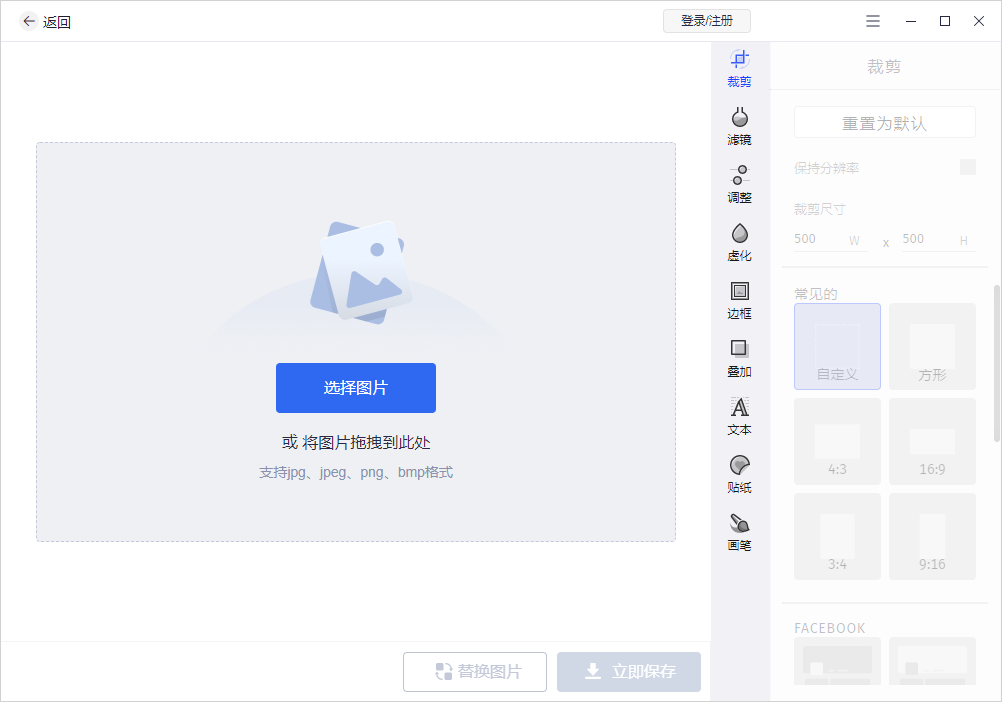Select the Crop (裁剪) tool

pyautogui.click(x=739, y=68)
